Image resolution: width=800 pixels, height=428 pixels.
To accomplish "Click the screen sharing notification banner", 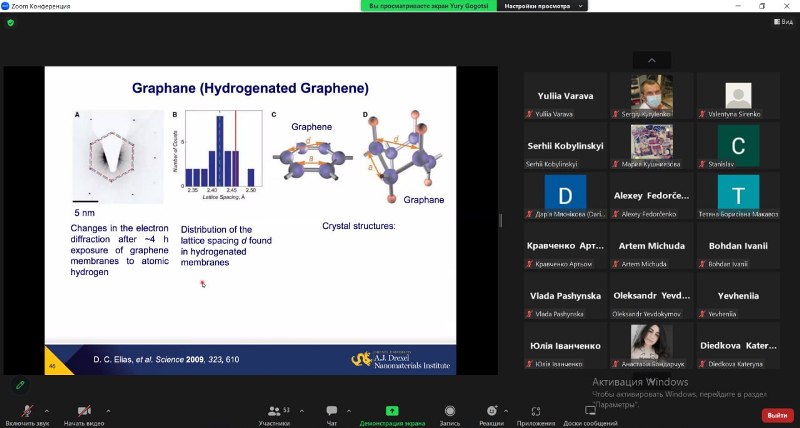I will click(428, 6).
